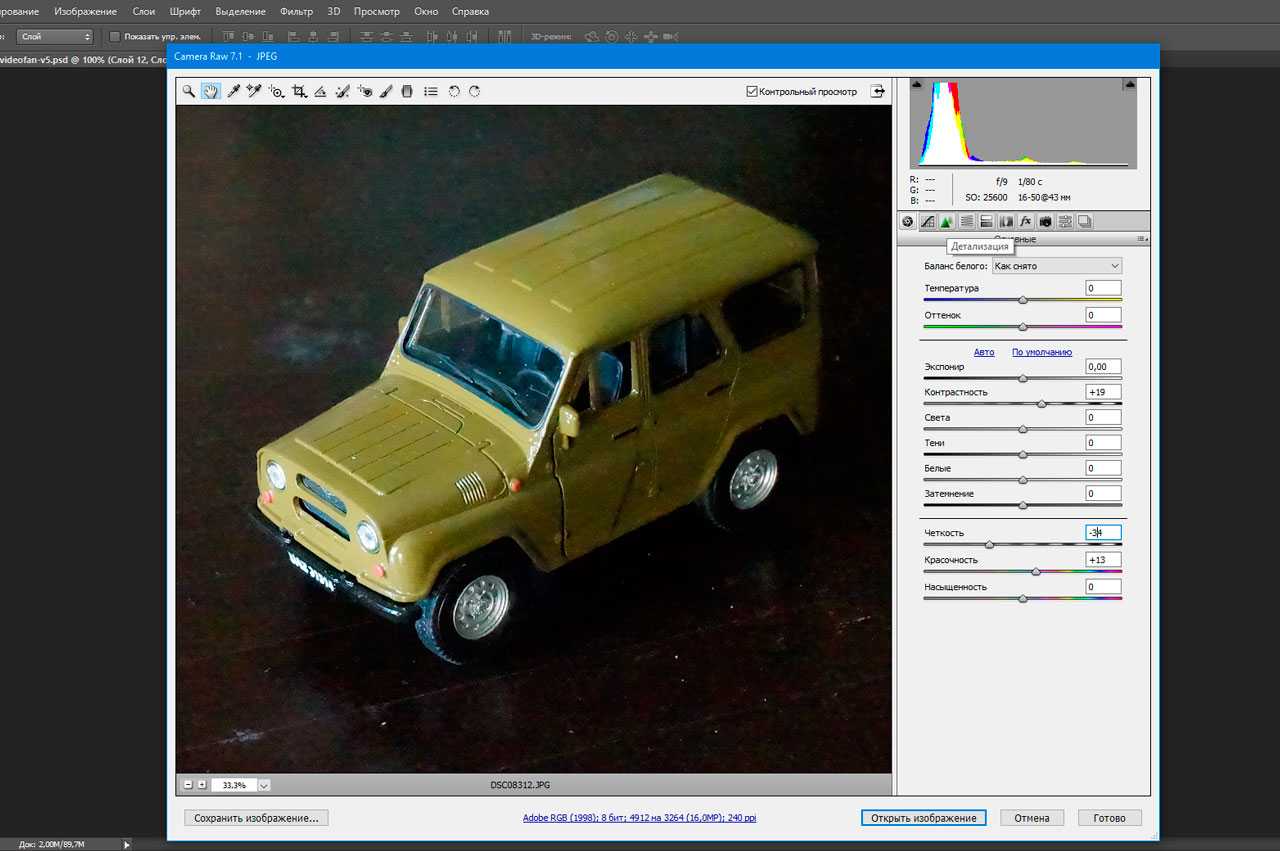Click the Контрастность slider handle
Screen dimensions: 1280x851
pos(1042,404)
